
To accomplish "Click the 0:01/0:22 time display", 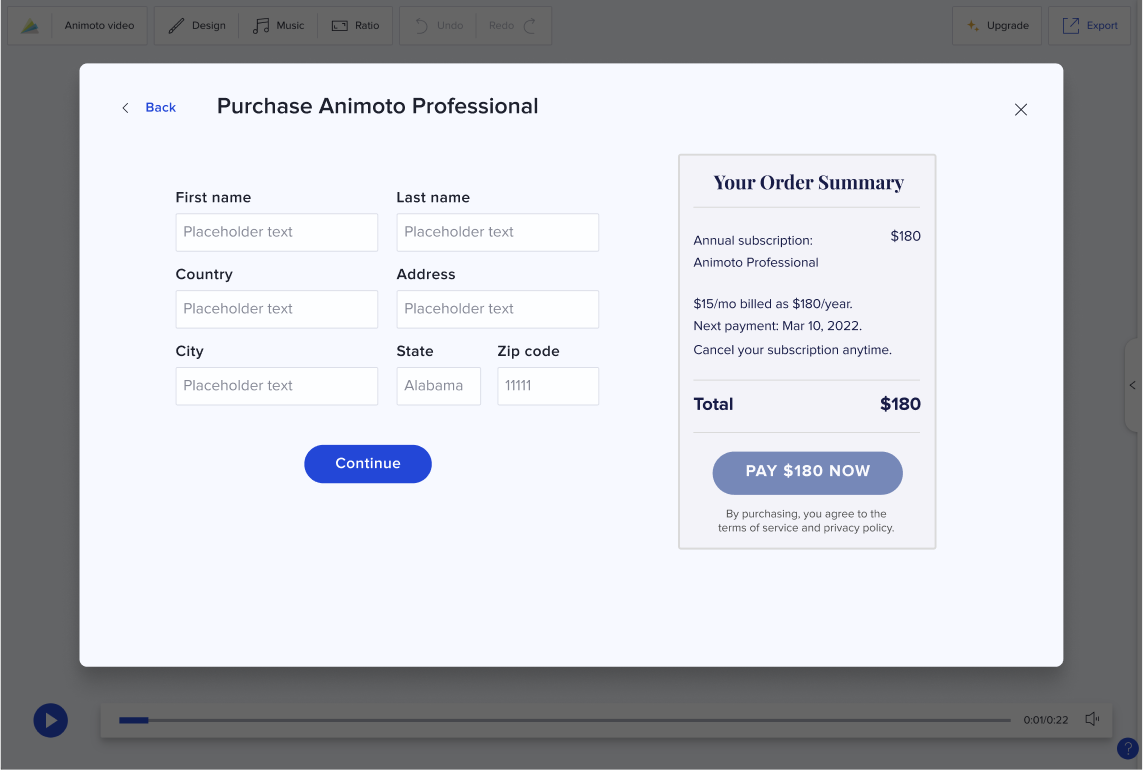I will [x=1045, y=720].
